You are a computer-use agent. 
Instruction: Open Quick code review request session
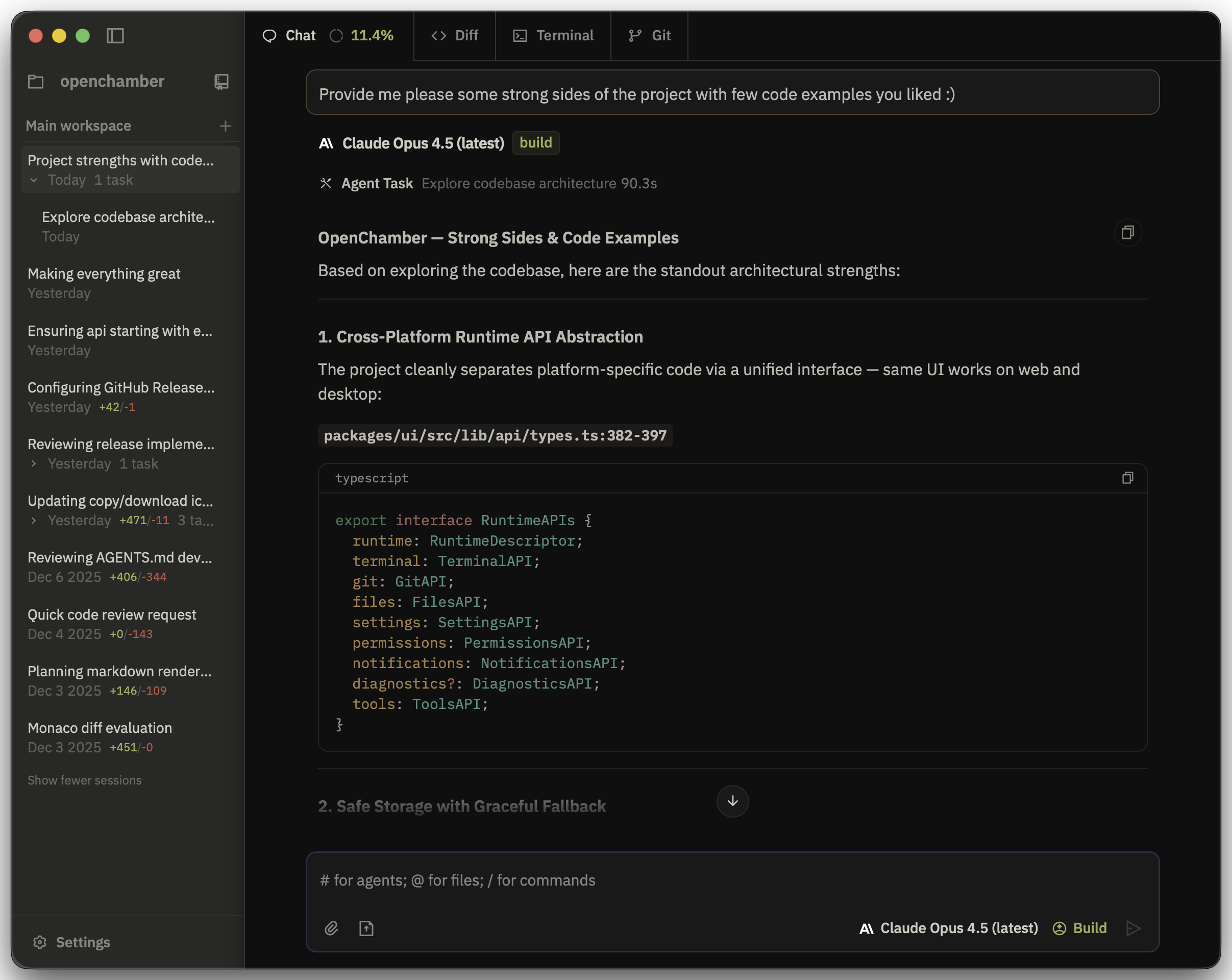(130, 623)
